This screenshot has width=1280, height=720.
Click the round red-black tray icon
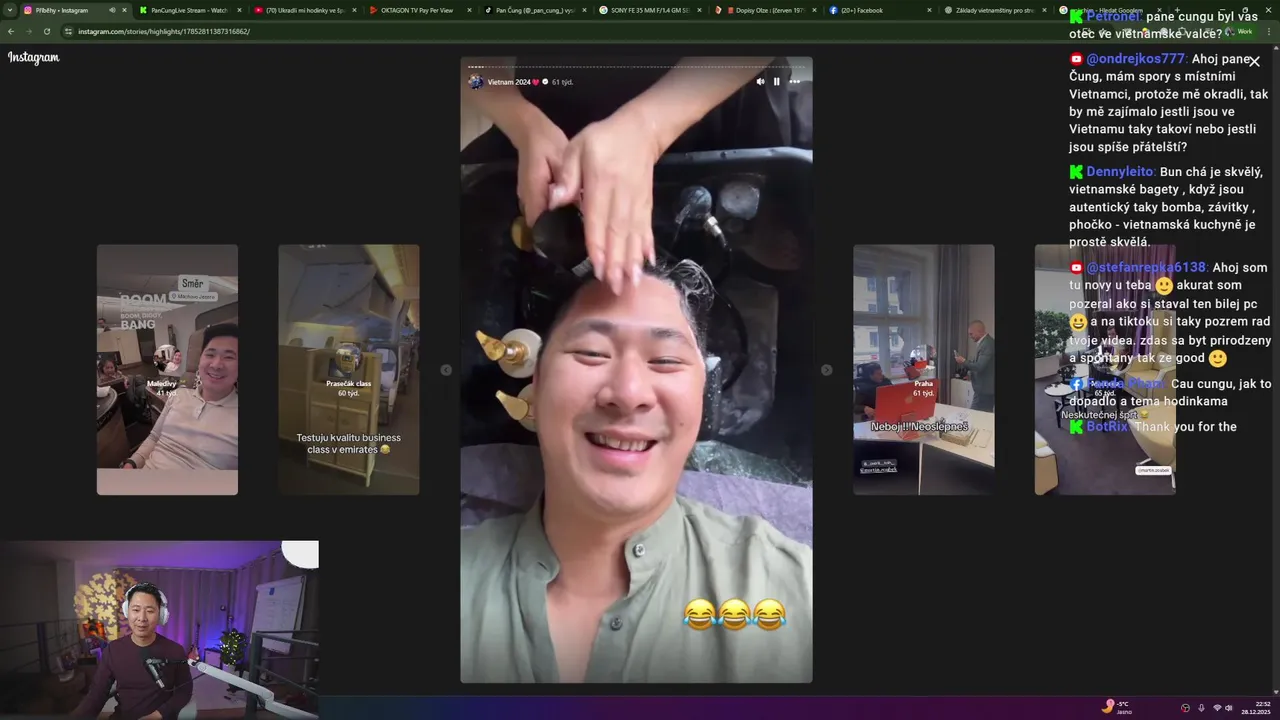point(1185,707)
